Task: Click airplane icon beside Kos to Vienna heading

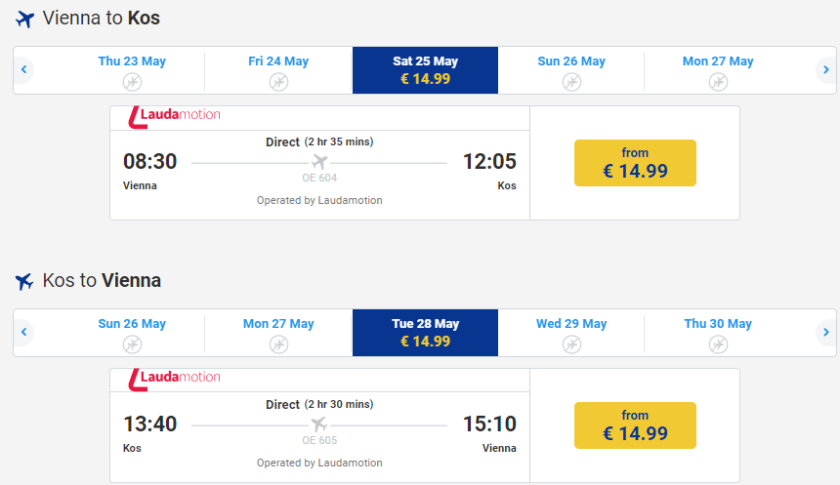Action: [x=25, y=282]
